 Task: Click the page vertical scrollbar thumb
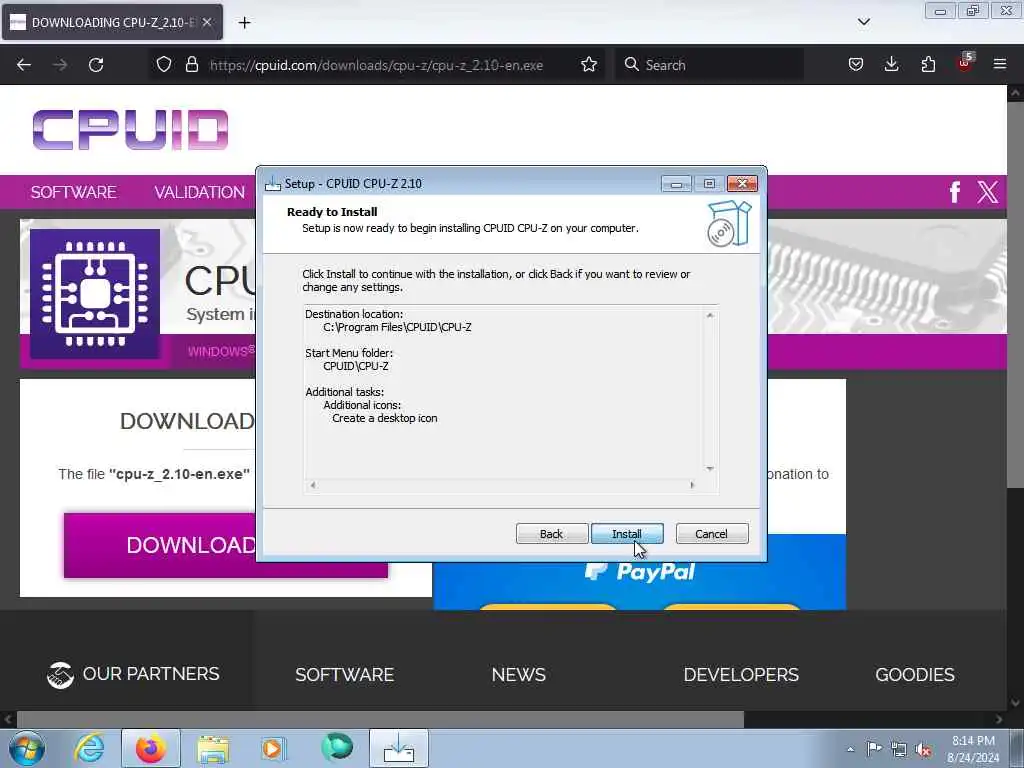point(1015,294)
